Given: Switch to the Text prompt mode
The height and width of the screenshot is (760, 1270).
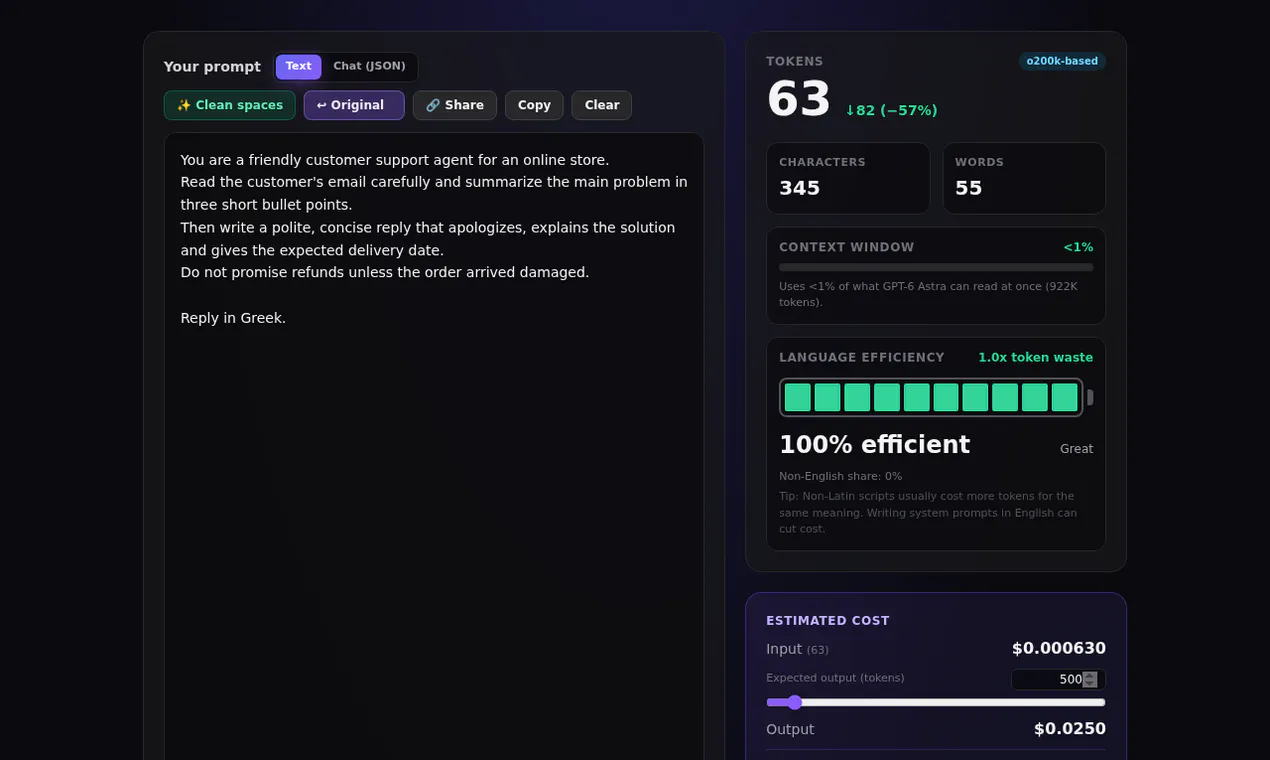Looking at the screenshot, I should coord(298,67).
